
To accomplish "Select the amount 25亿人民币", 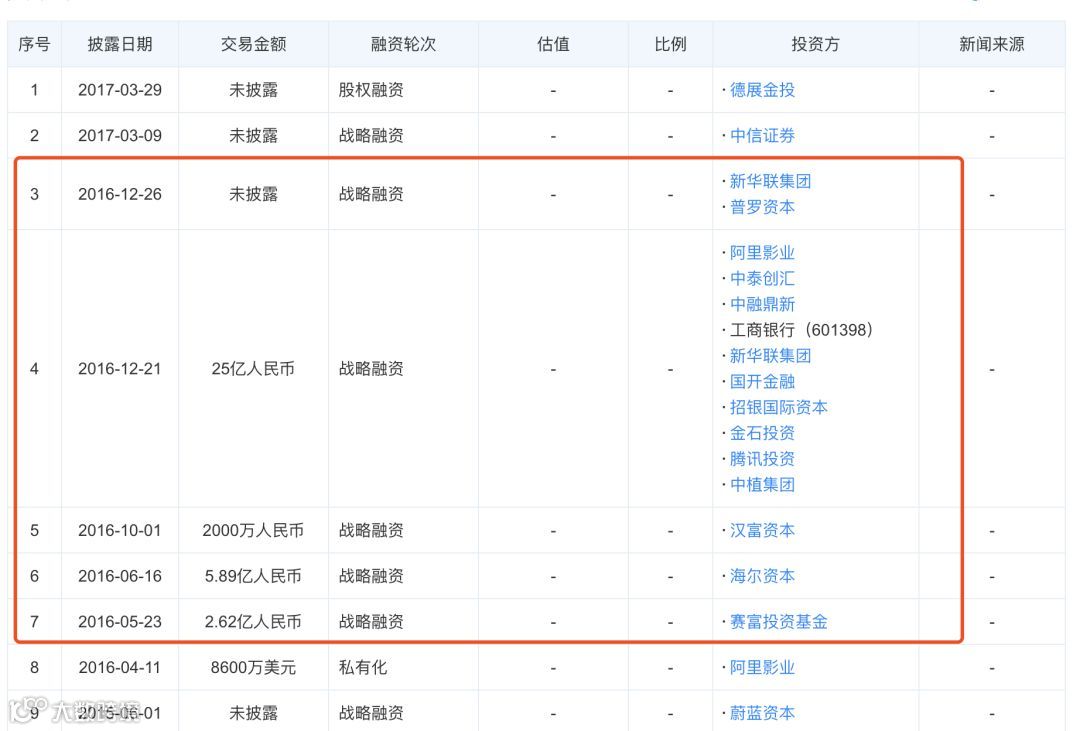I will pyautogui.click(x=253, y=369).
